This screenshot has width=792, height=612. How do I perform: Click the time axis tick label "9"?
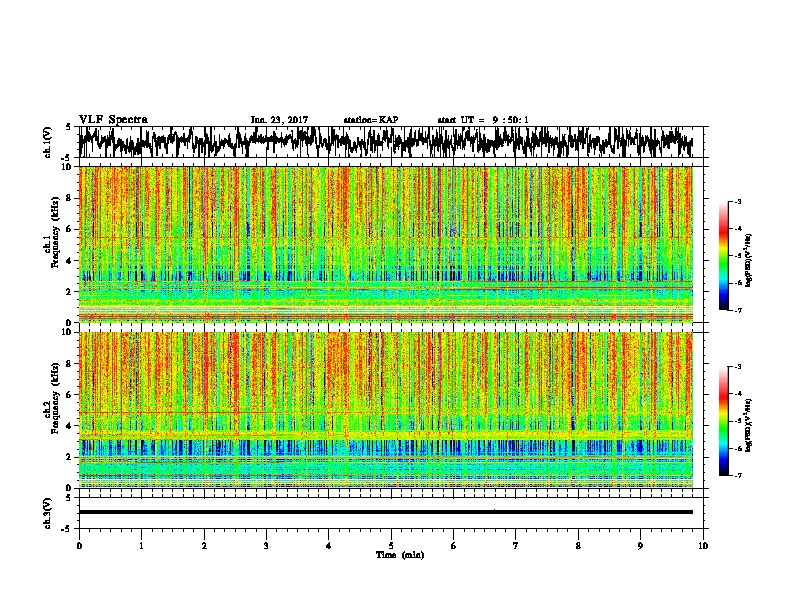(640, 546)
